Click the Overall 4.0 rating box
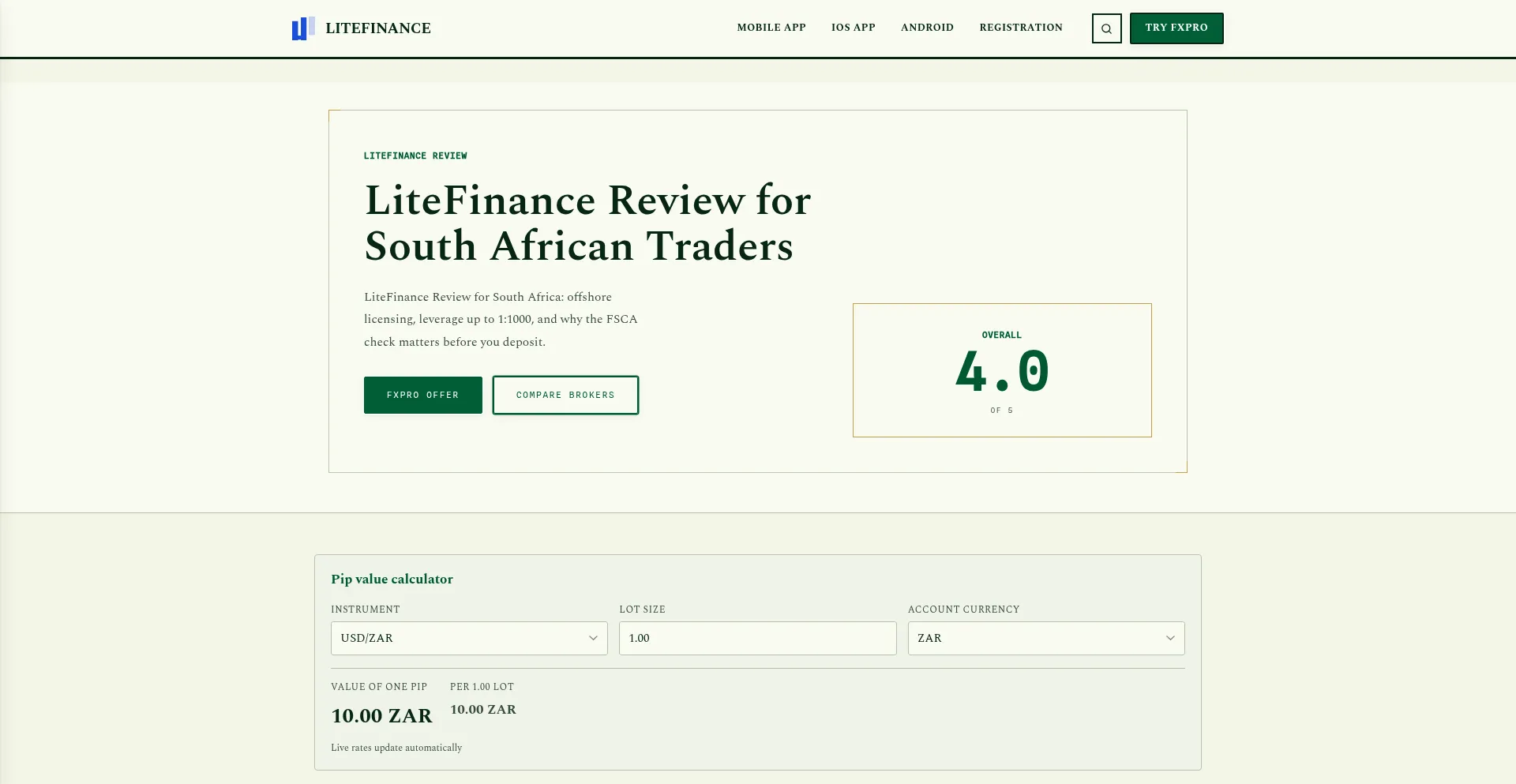This screenshot has width=1516, height=784. point(1002,370)
